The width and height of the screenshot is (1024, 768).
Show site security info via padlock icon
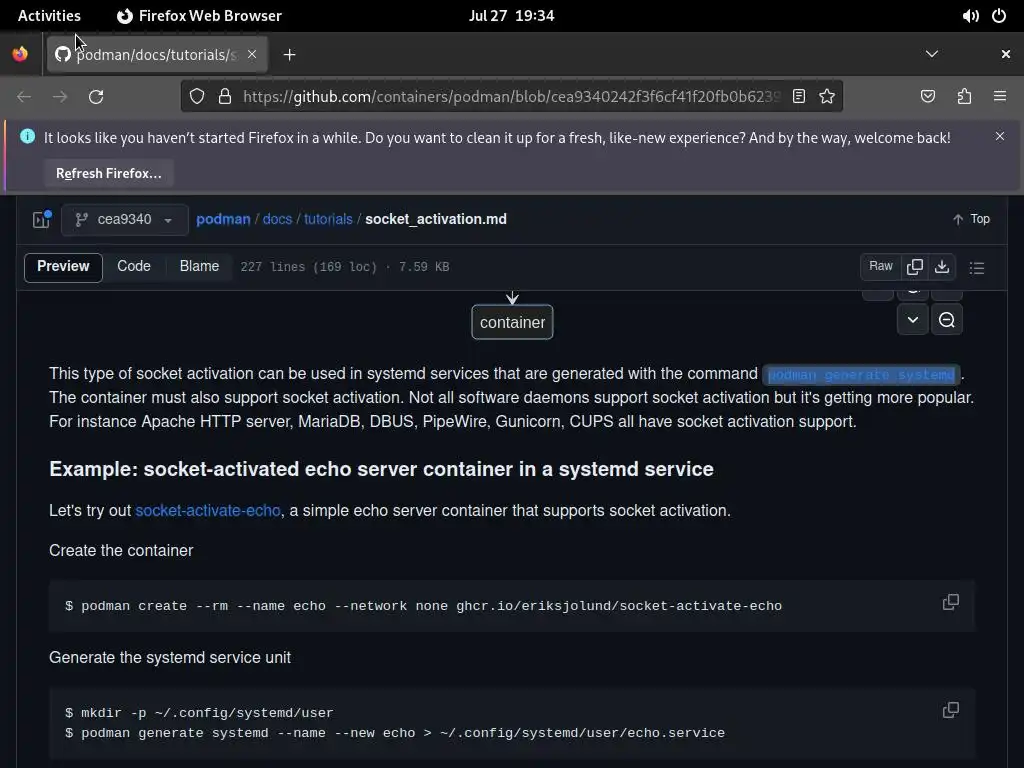click(225, 97)
